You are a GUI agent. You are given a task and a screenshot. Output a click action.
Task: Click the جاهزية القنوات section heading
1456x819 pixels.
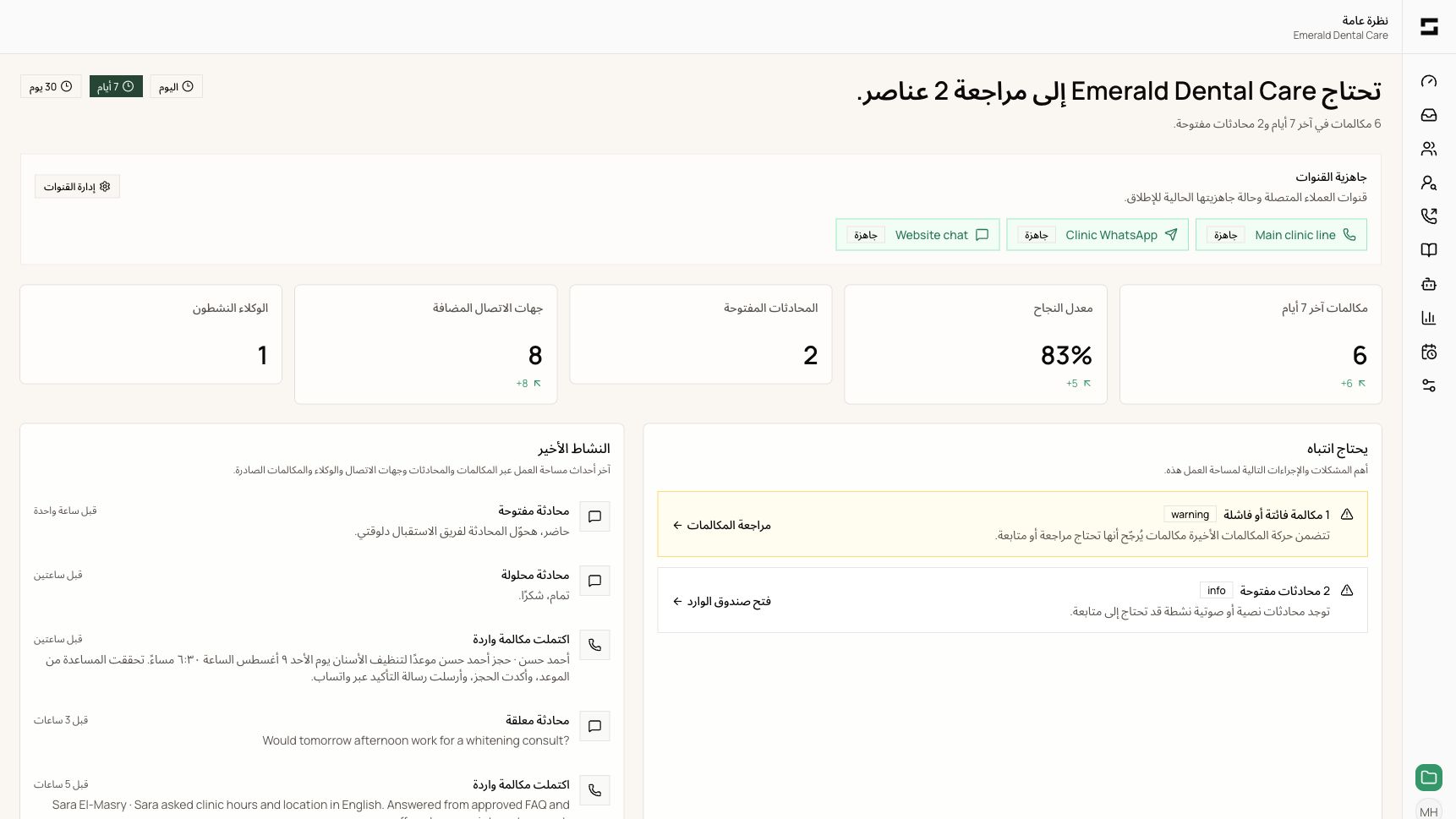(x=1331, y=177)
